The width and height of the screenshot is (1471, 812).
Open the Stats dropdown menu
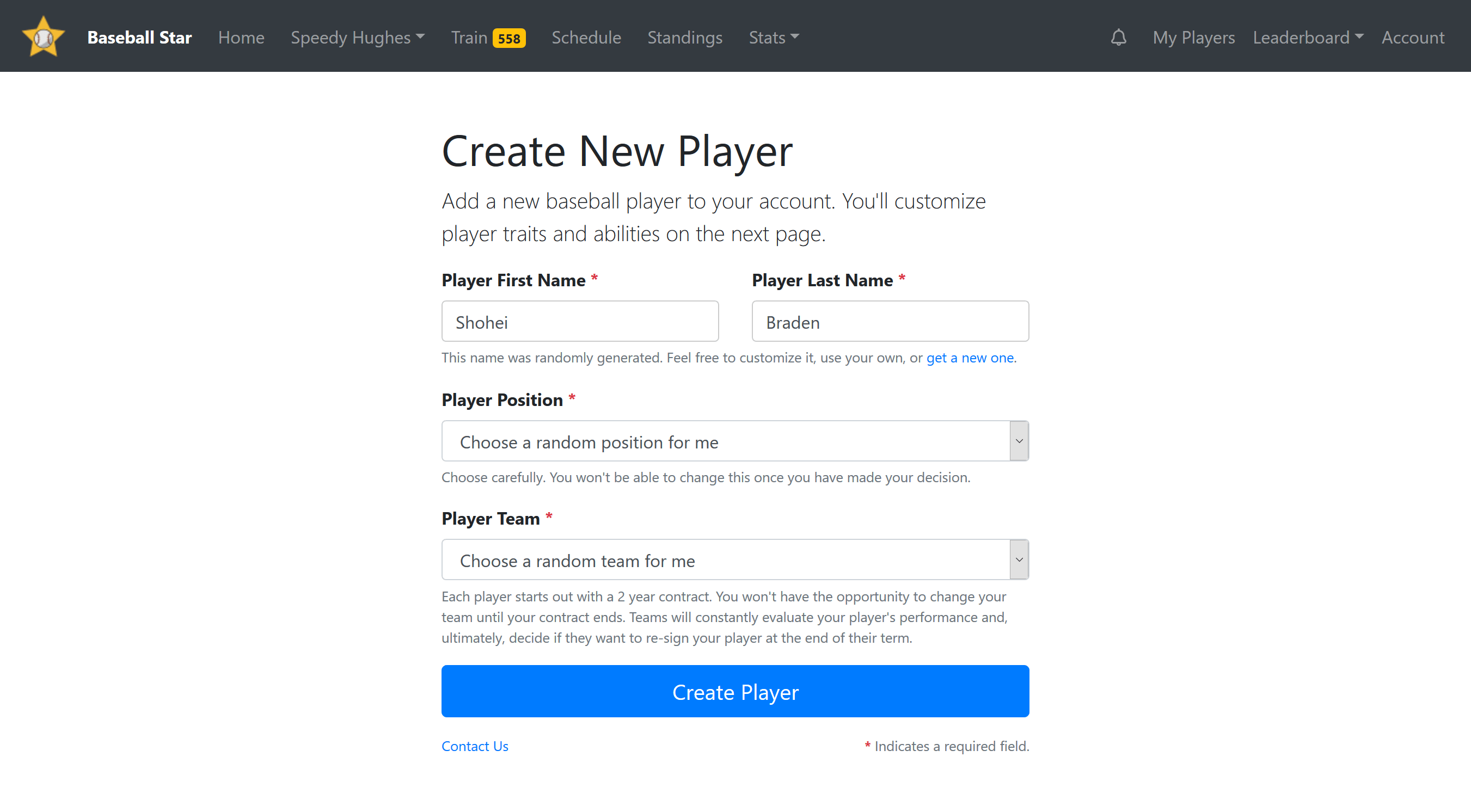point(774,36)
